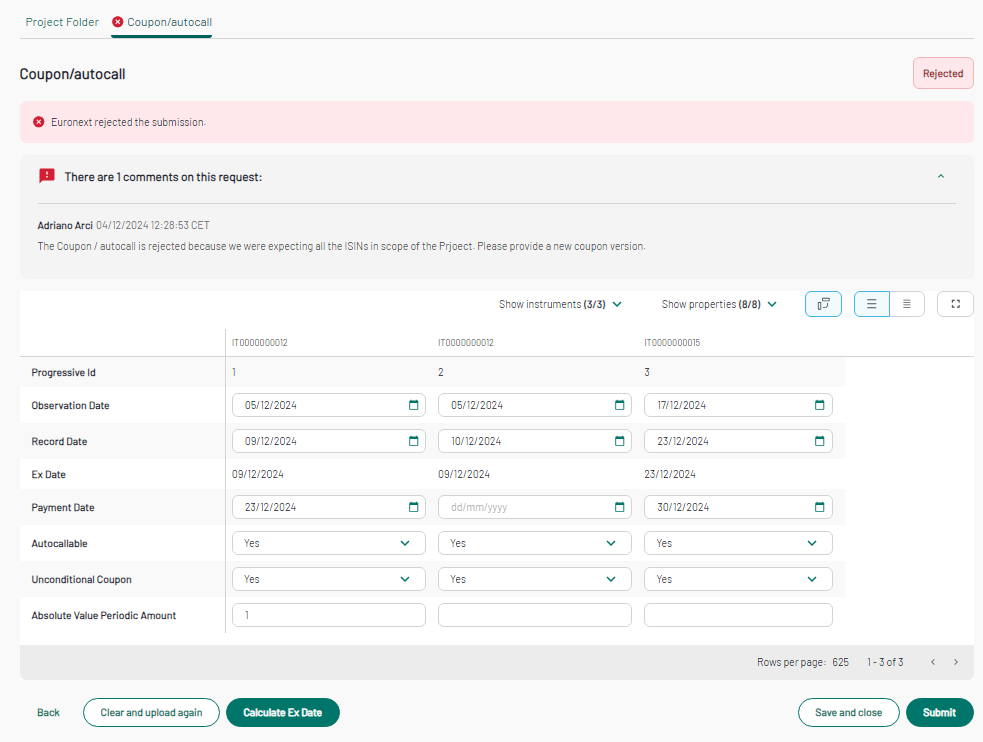
Task: Open calendar for Payment Date 30/12/2024
Action: pos(819,507)
